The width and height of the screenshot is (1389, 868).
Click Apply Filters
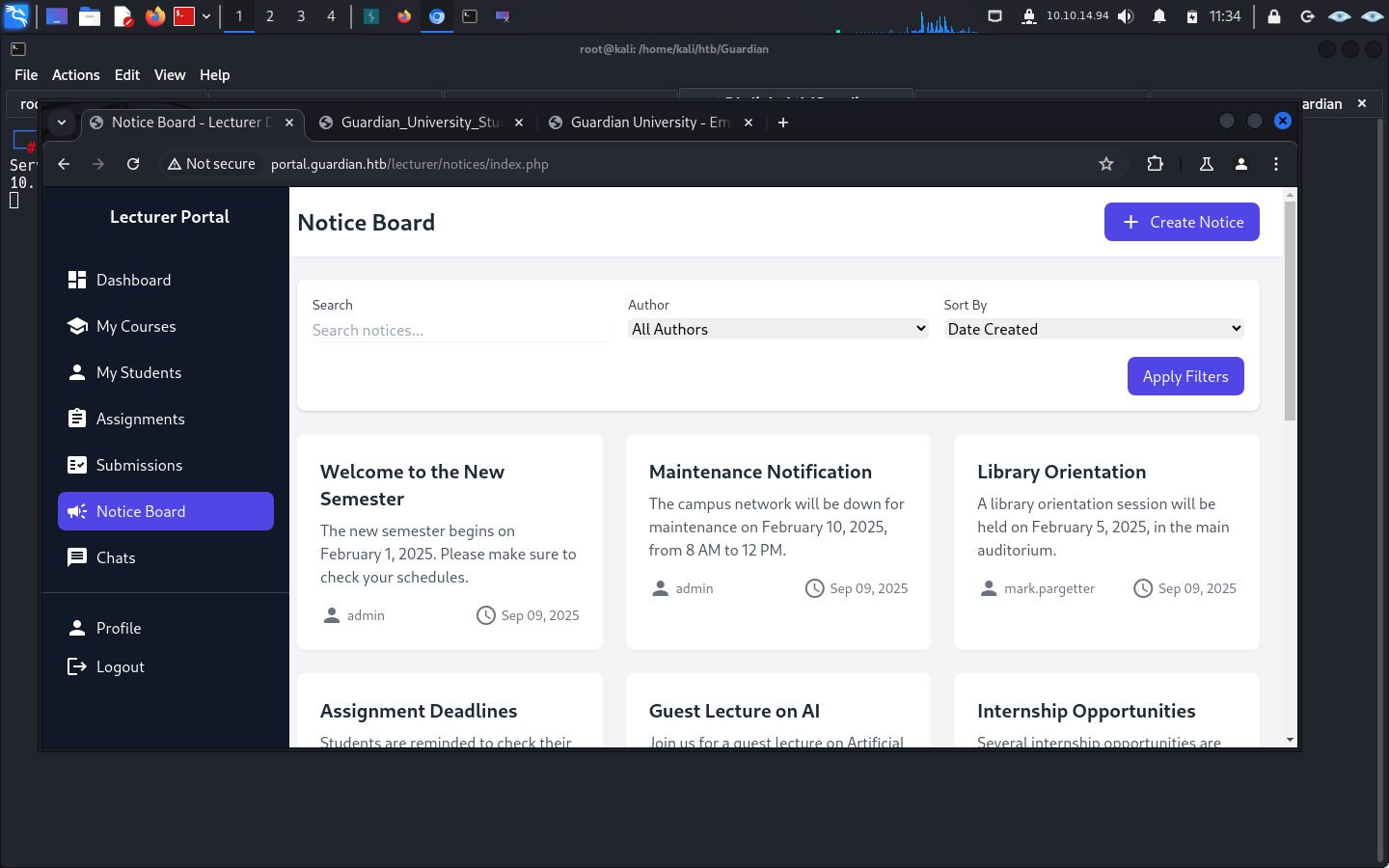pos(1185,376)
